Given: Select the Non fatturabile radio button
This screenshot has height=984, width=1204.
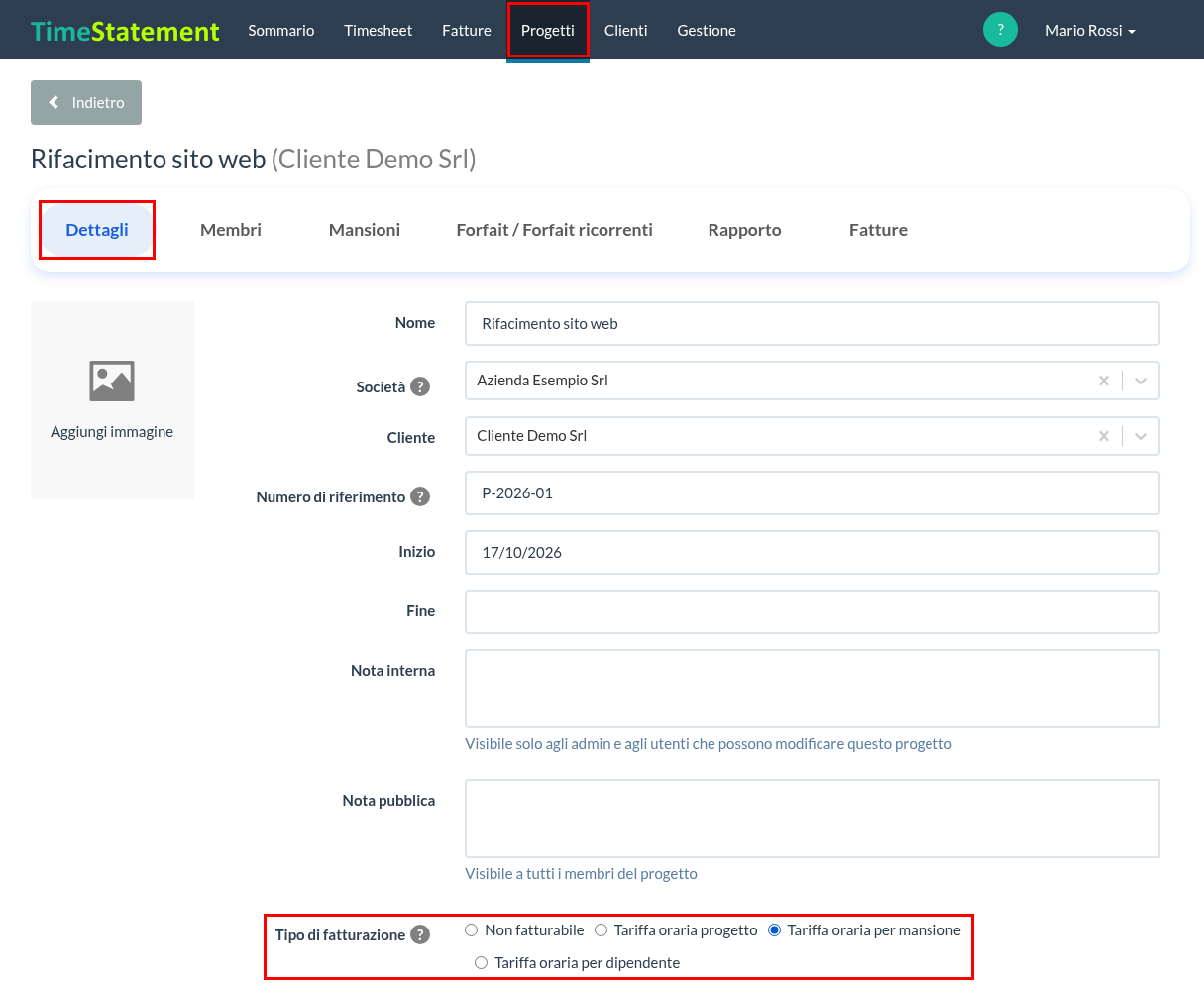Looking at the screenshot, I should coord(472,930).
